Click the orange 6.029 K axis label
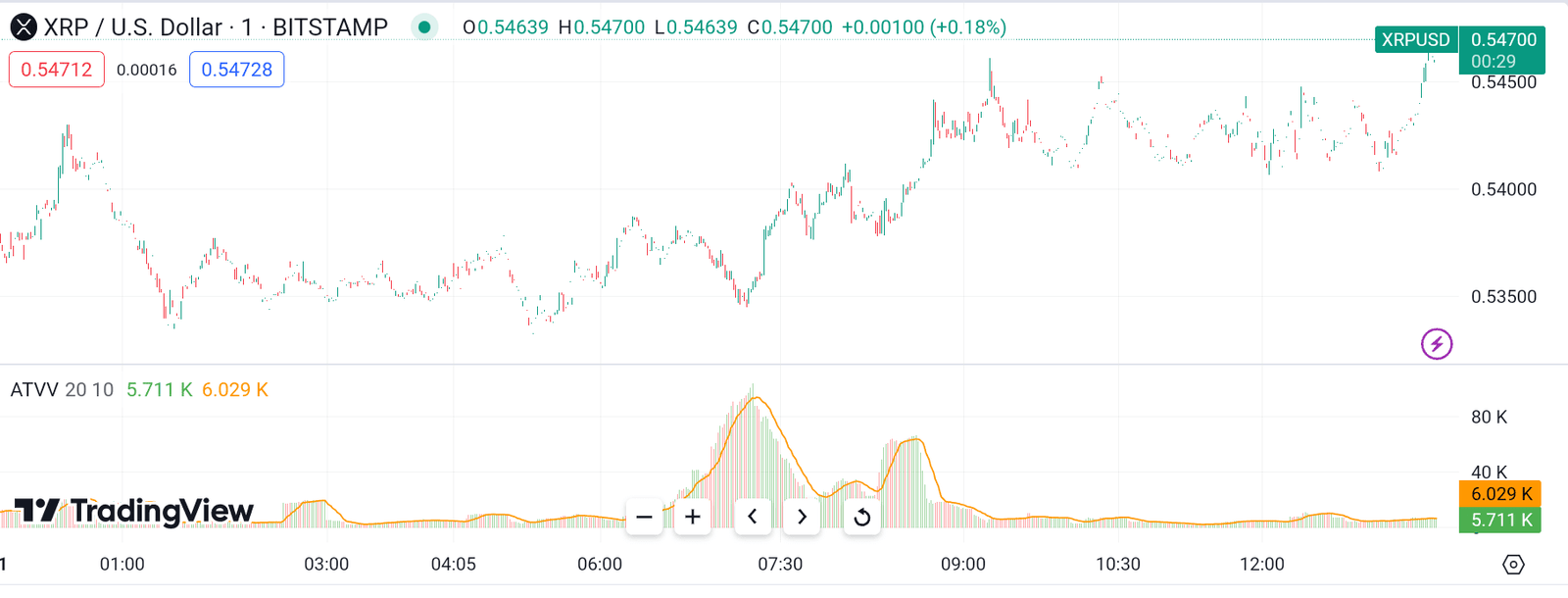Screen dimensions: 1568x598 click(x=1500, y=494)
